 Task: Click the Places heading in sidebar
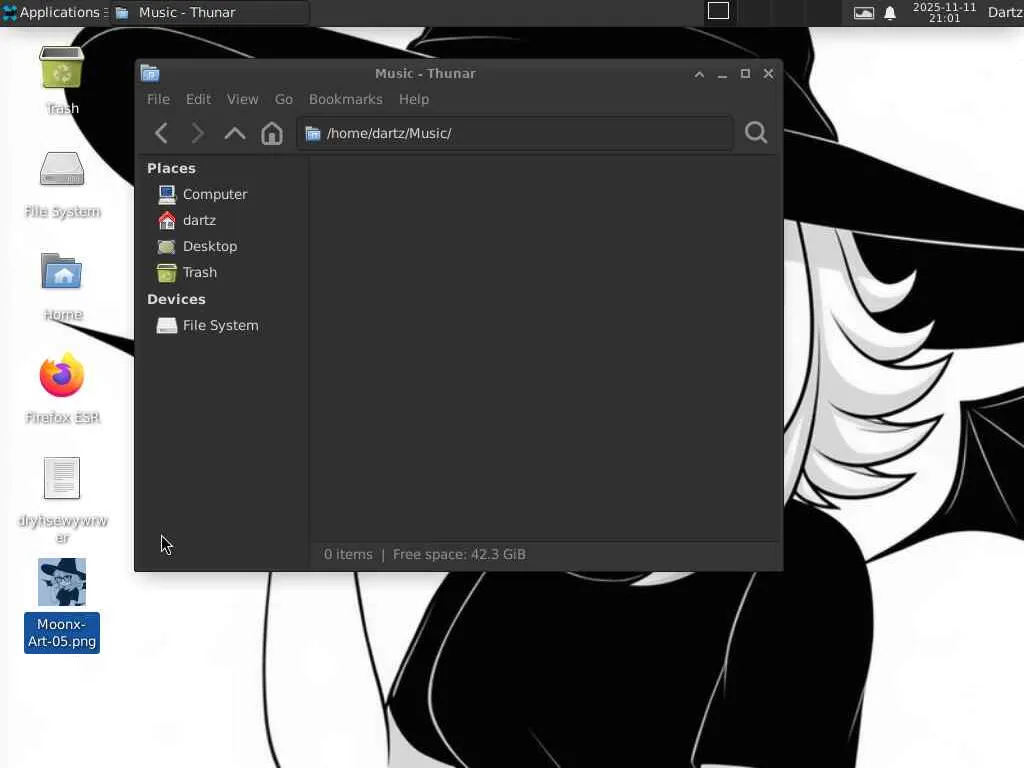point(171,168)
